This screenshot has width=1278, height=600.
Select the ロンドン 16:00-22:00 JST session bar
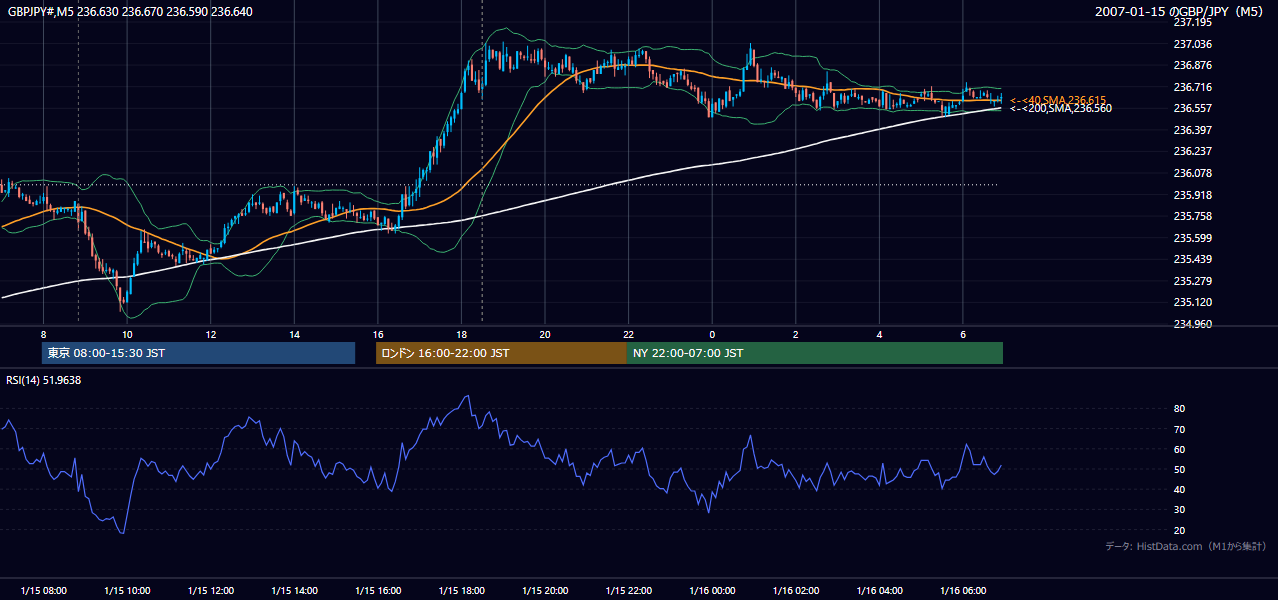tap(501, 353)
